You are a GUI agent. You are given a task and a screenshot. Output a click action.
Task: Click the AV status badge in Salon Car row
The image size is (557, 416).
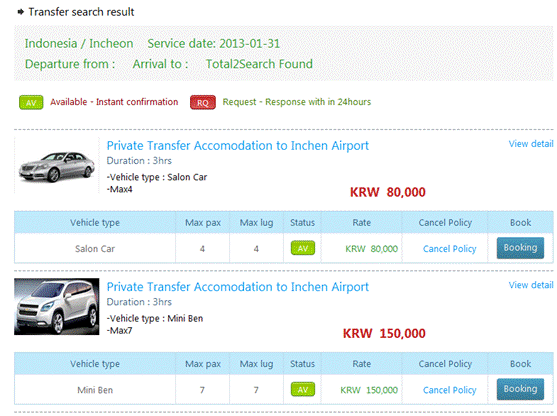pyautogui.click(x=303, y=248)
